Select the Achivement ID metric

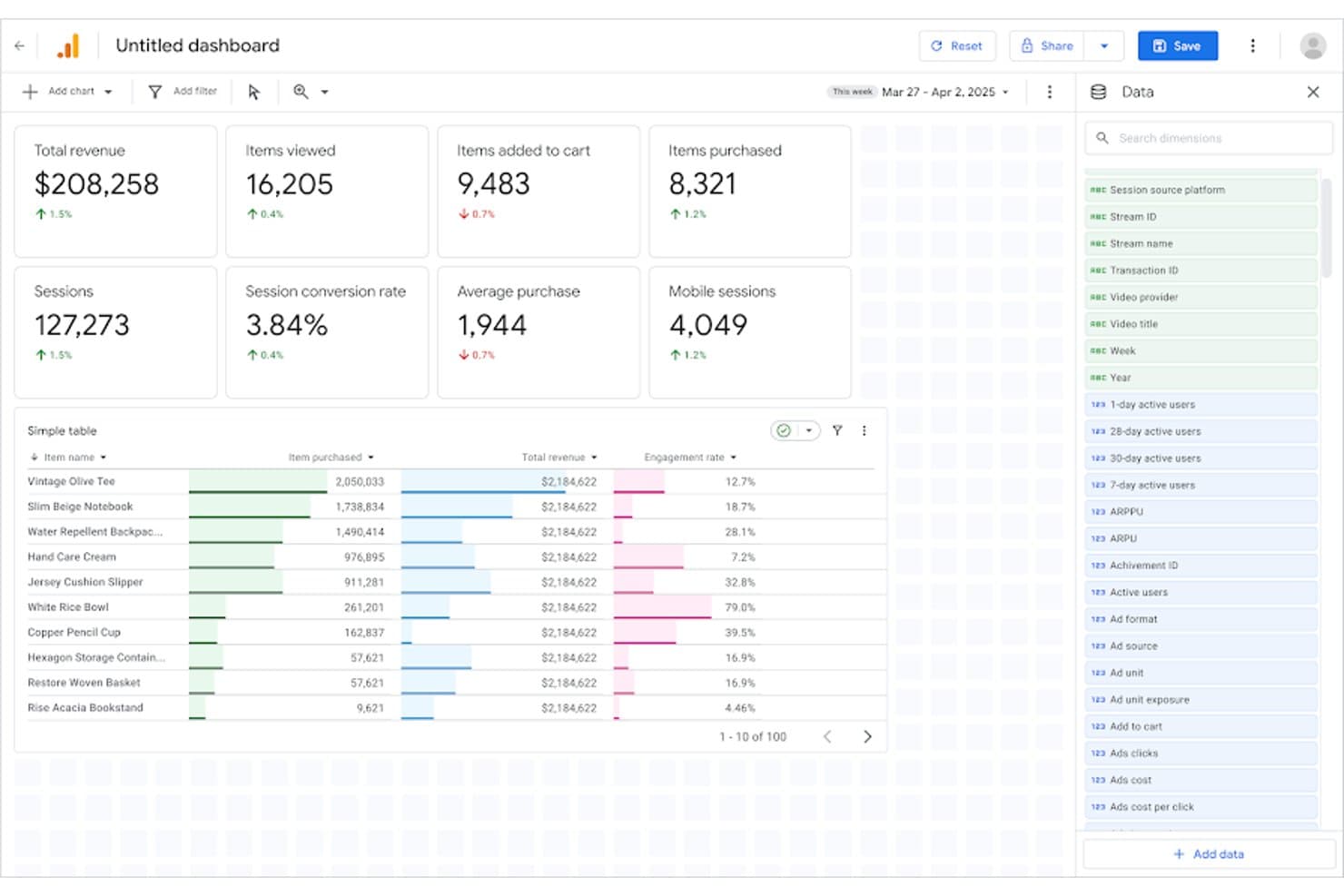click(x=1201, y=566)
